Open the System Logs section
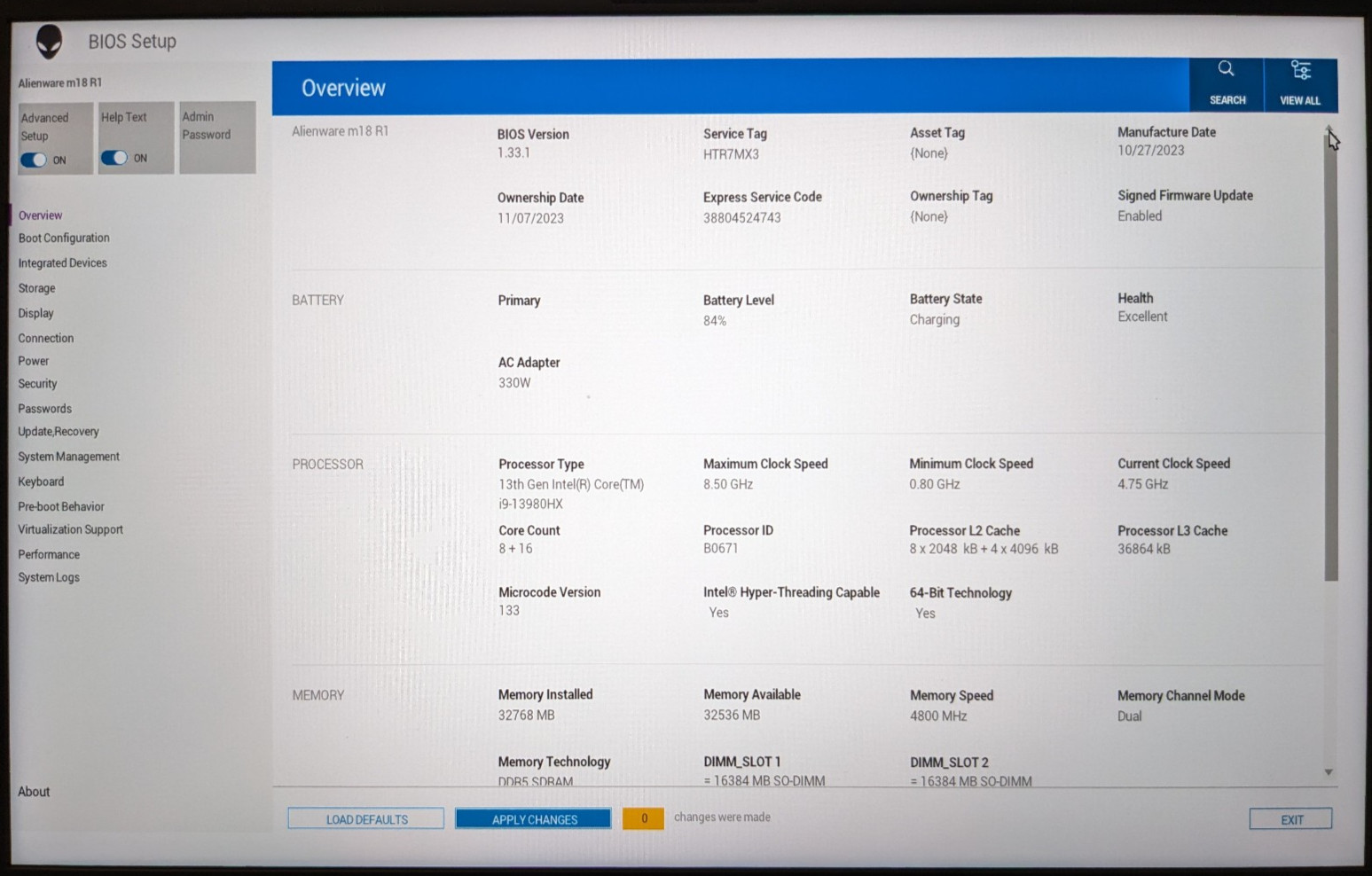 click(49, 577)
